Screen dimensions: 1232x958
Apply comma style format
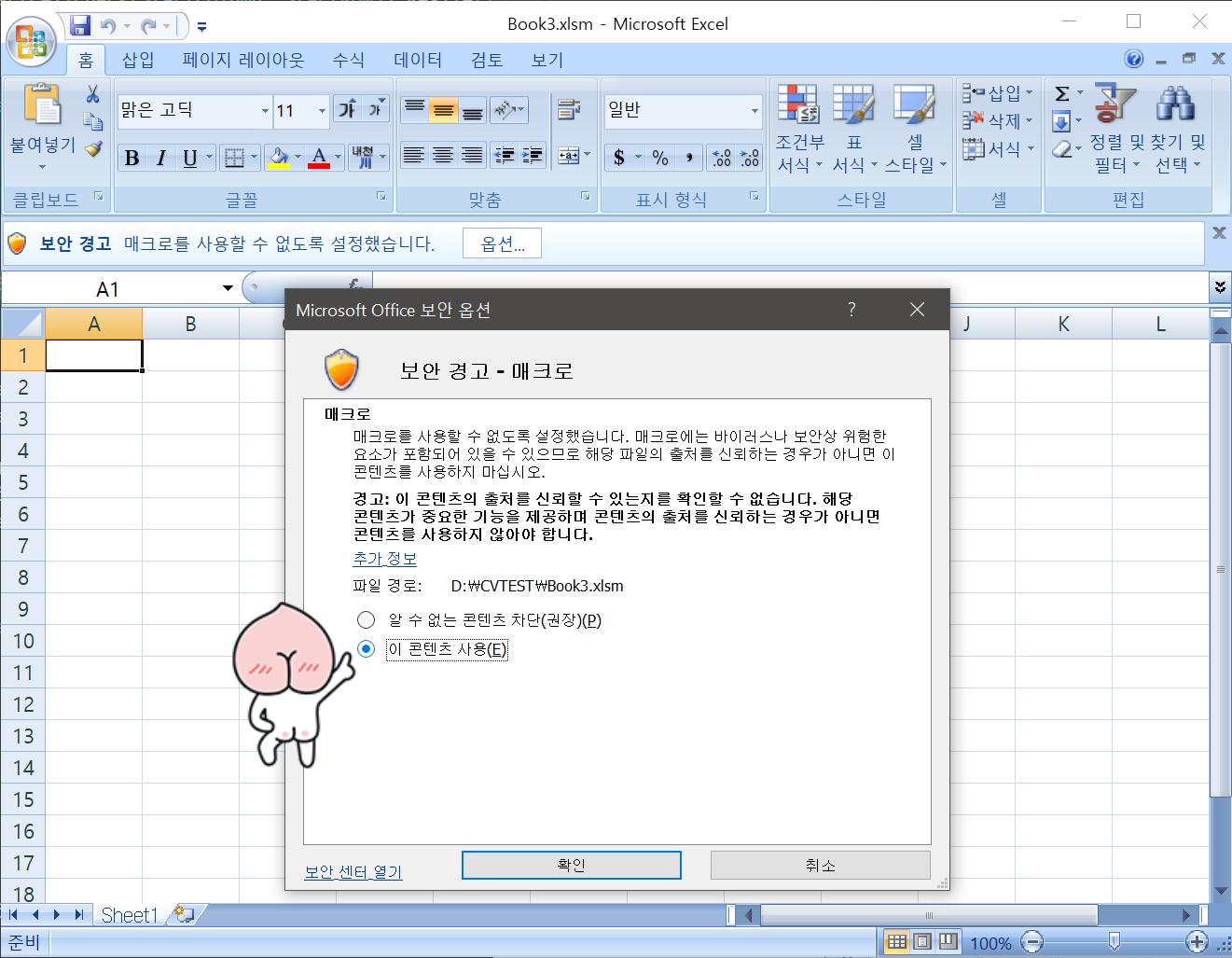(688, 158)
